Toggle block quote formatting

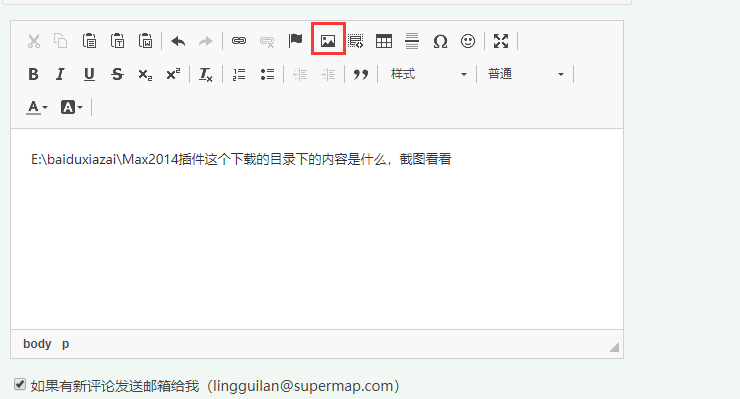pos(361,75)
